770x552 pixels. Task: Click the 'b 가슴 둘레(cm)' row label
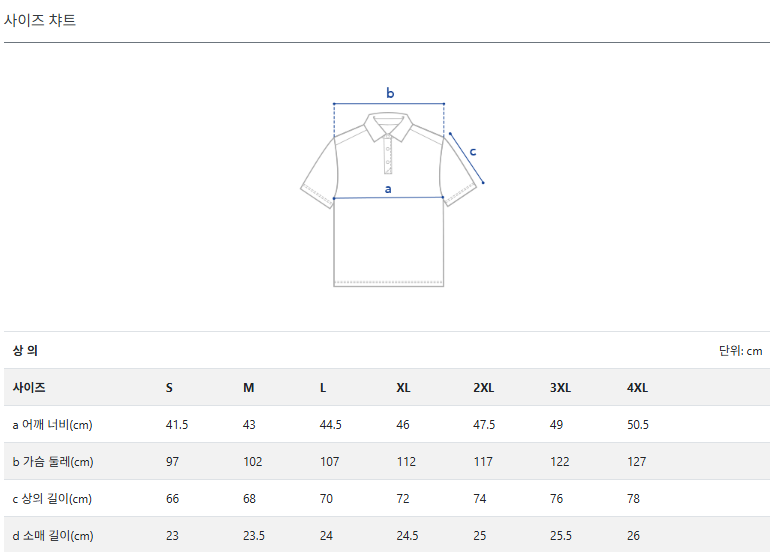tap(52, 462)
